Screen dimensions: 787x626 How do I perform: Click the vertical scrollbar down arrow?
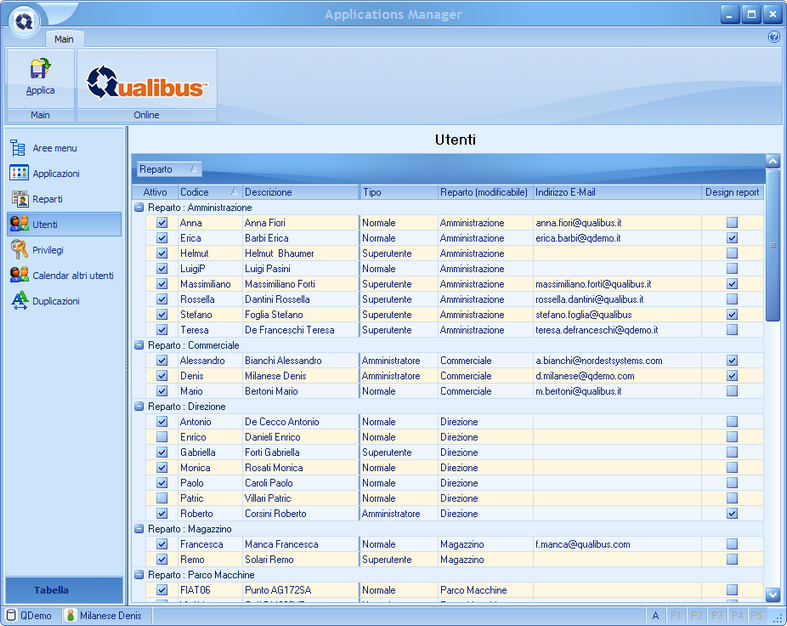(x=772, y=594)
